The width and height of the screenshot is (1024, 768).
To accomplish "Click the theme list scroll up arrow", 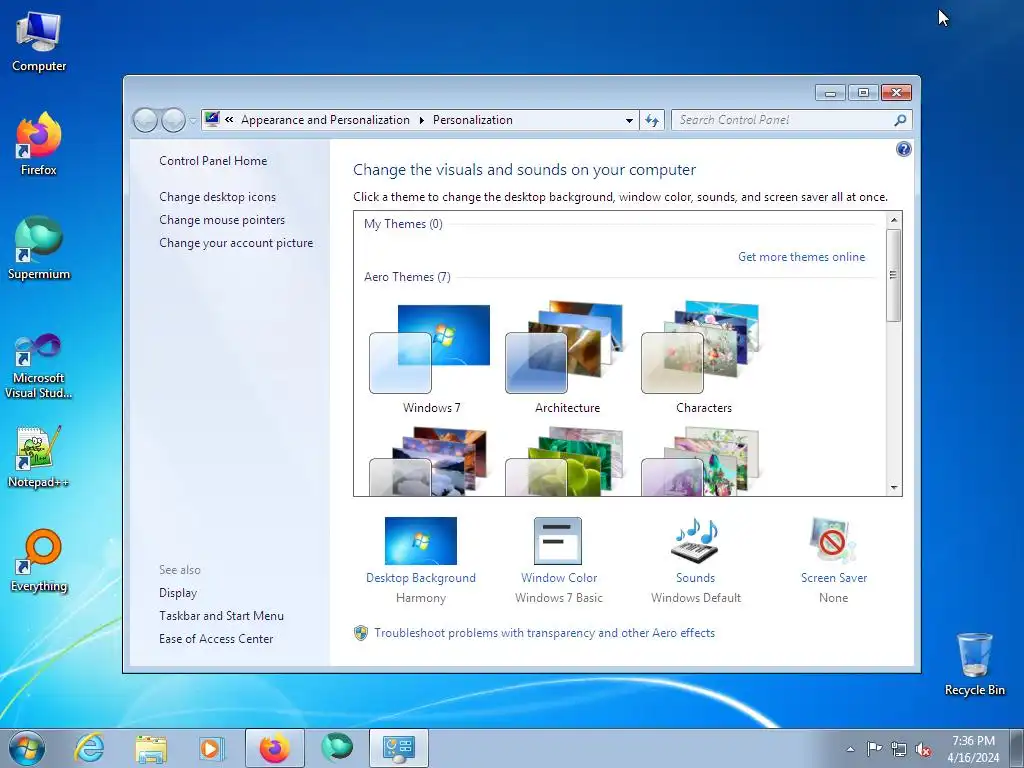I will point(893,220).
